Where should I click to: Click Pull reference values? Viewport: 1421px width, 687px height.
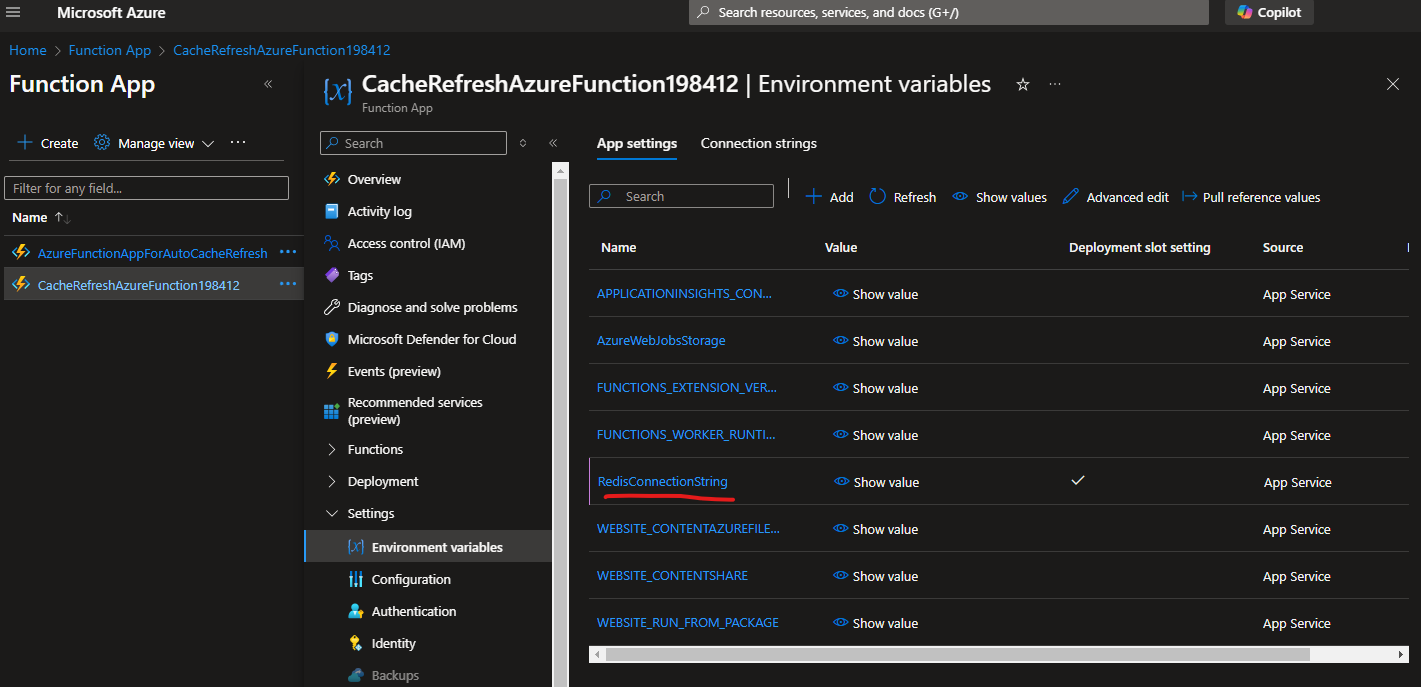(x=1251, y=197)
